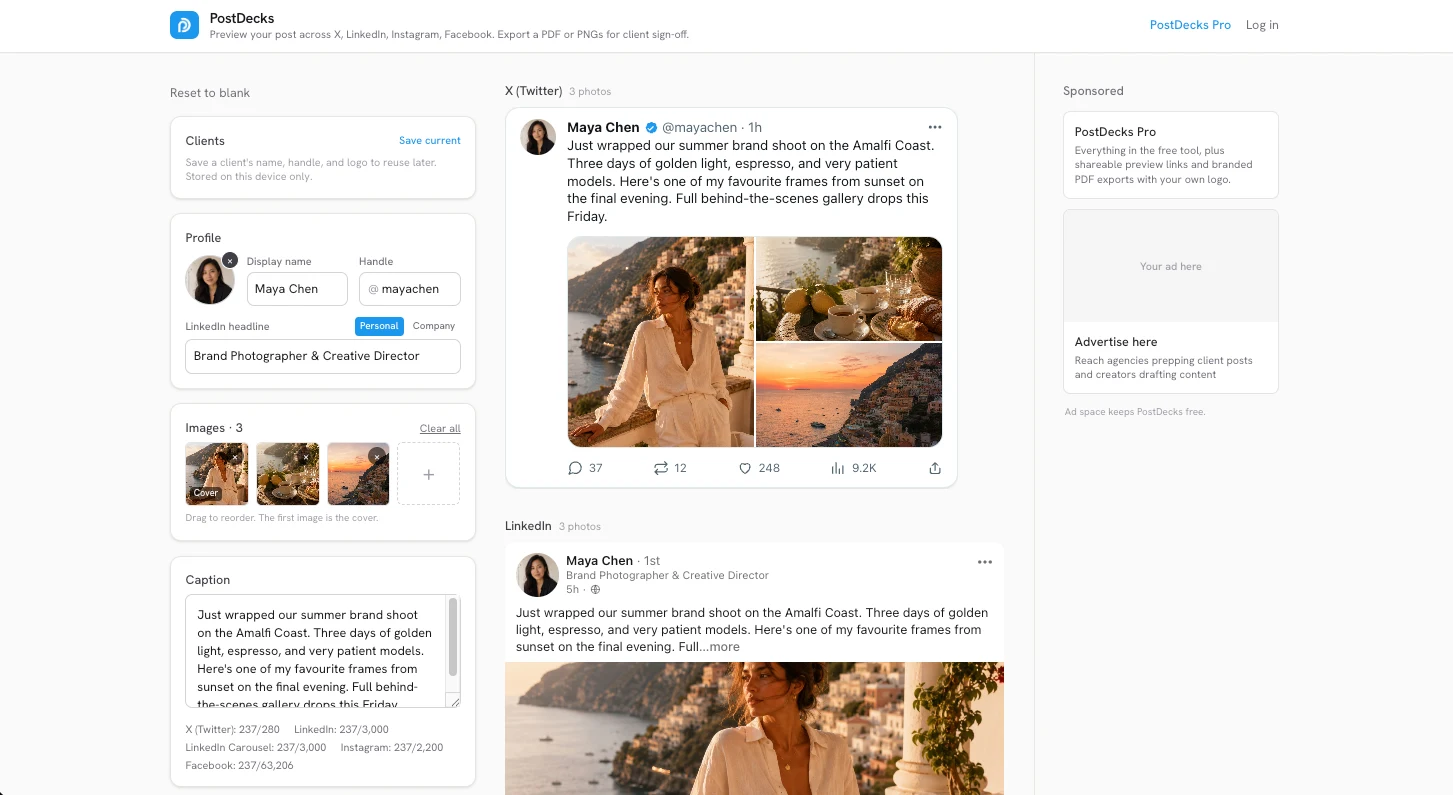Remove the second image with lemons
Screen dimensions: 1453x795
306,456
